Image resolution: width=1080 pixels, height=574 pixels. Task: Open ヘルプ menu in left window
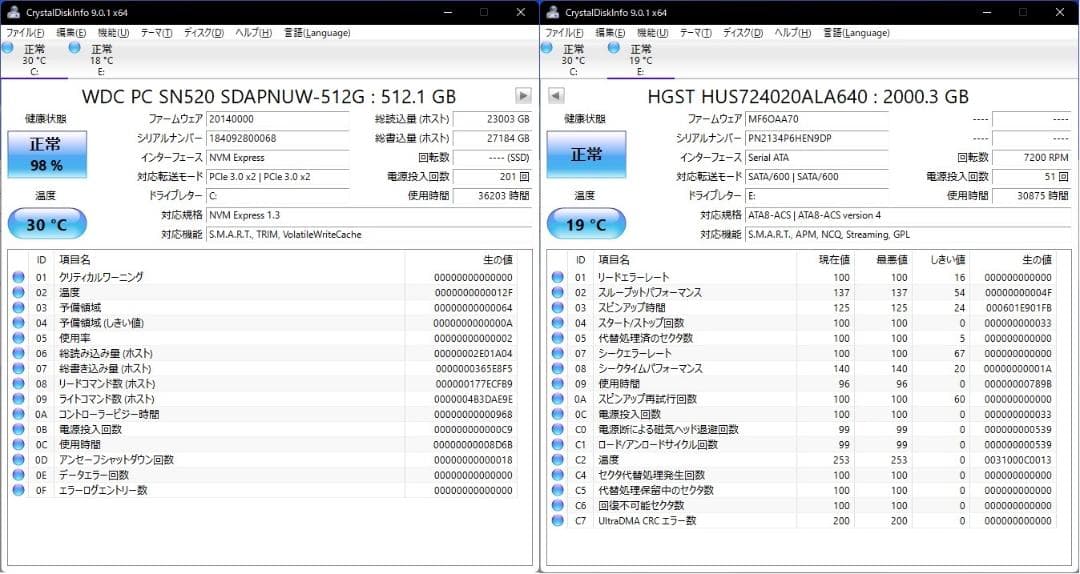click(x=253, y=32)
